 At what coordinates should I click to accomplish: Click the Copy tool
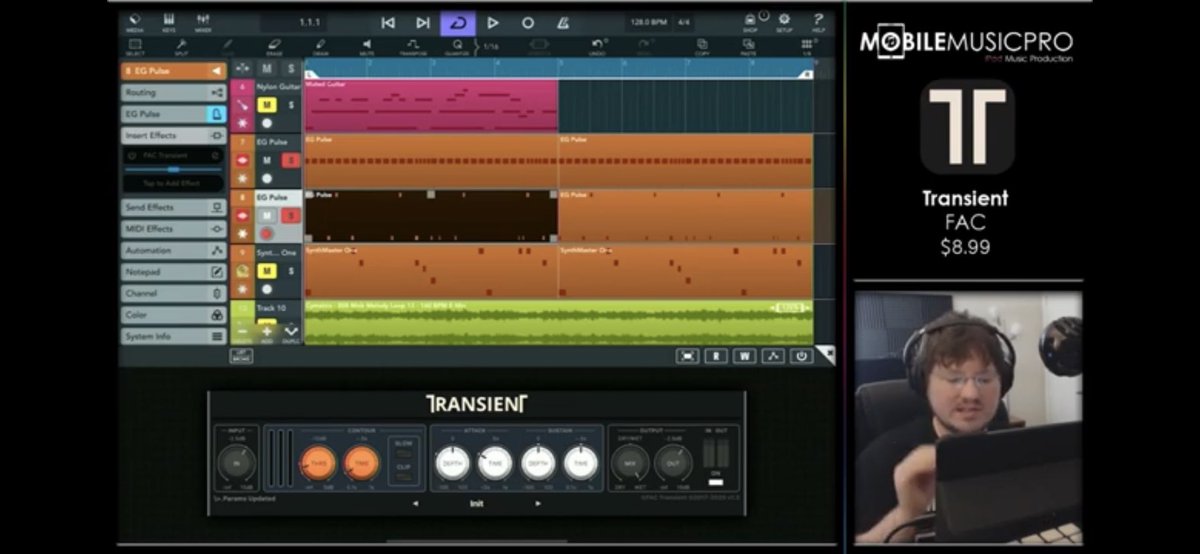702,47
